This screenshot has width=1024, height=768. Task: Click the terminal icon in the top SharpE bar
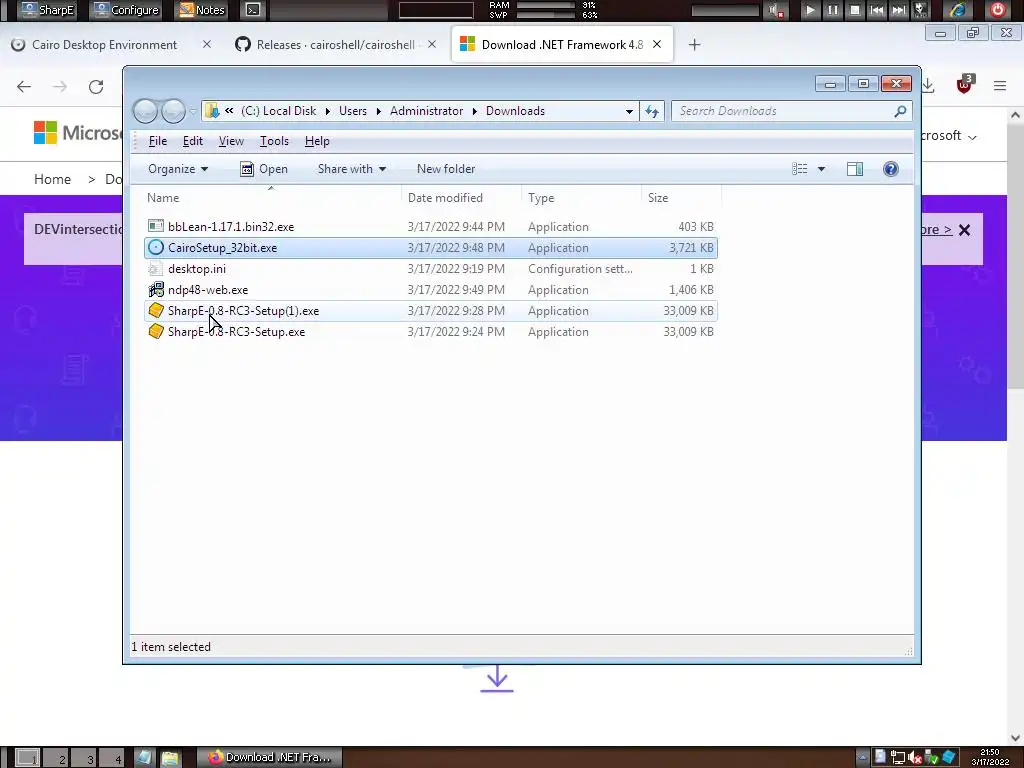pos(253,10)
